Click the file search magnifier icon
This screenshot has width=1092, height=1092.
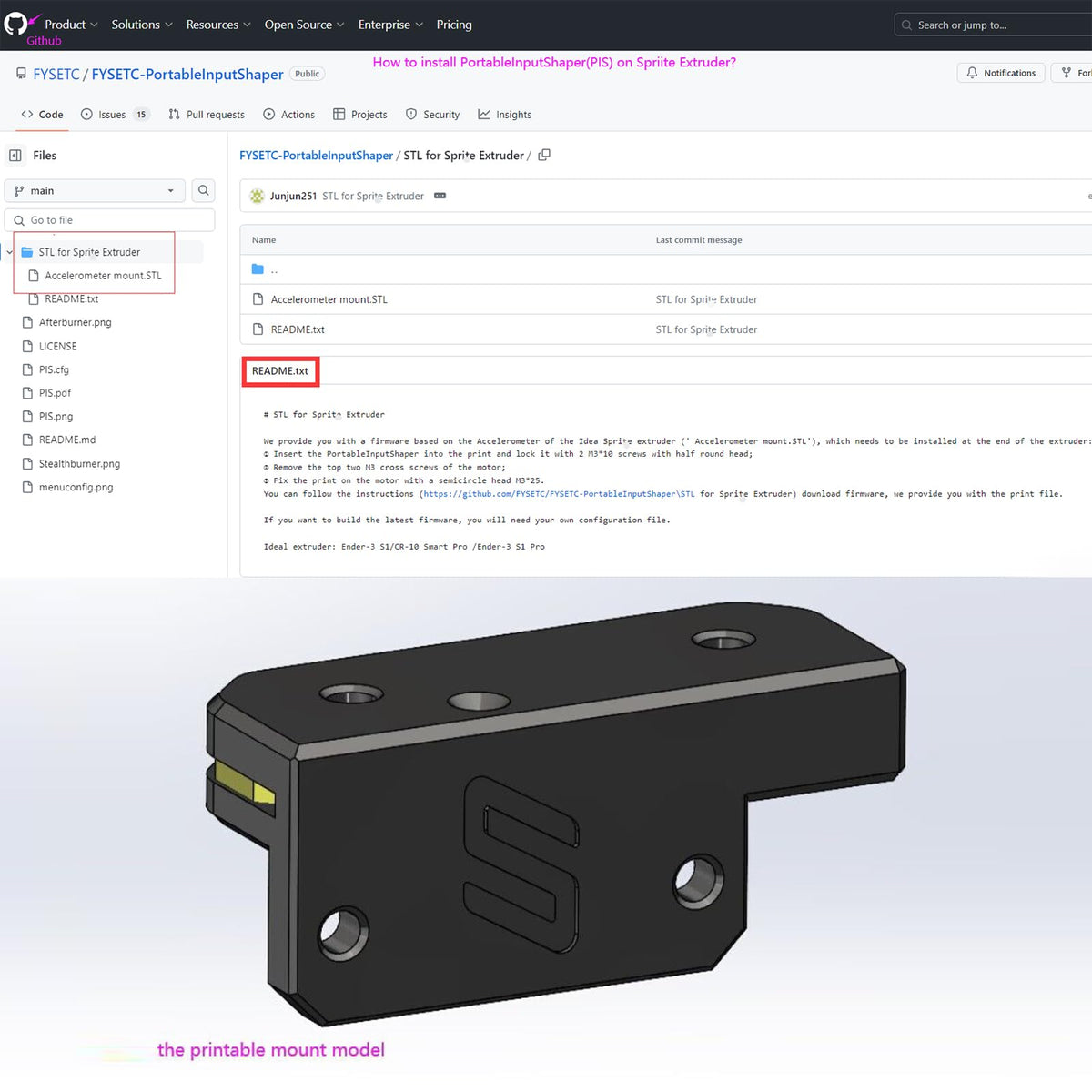click(204, 190)
